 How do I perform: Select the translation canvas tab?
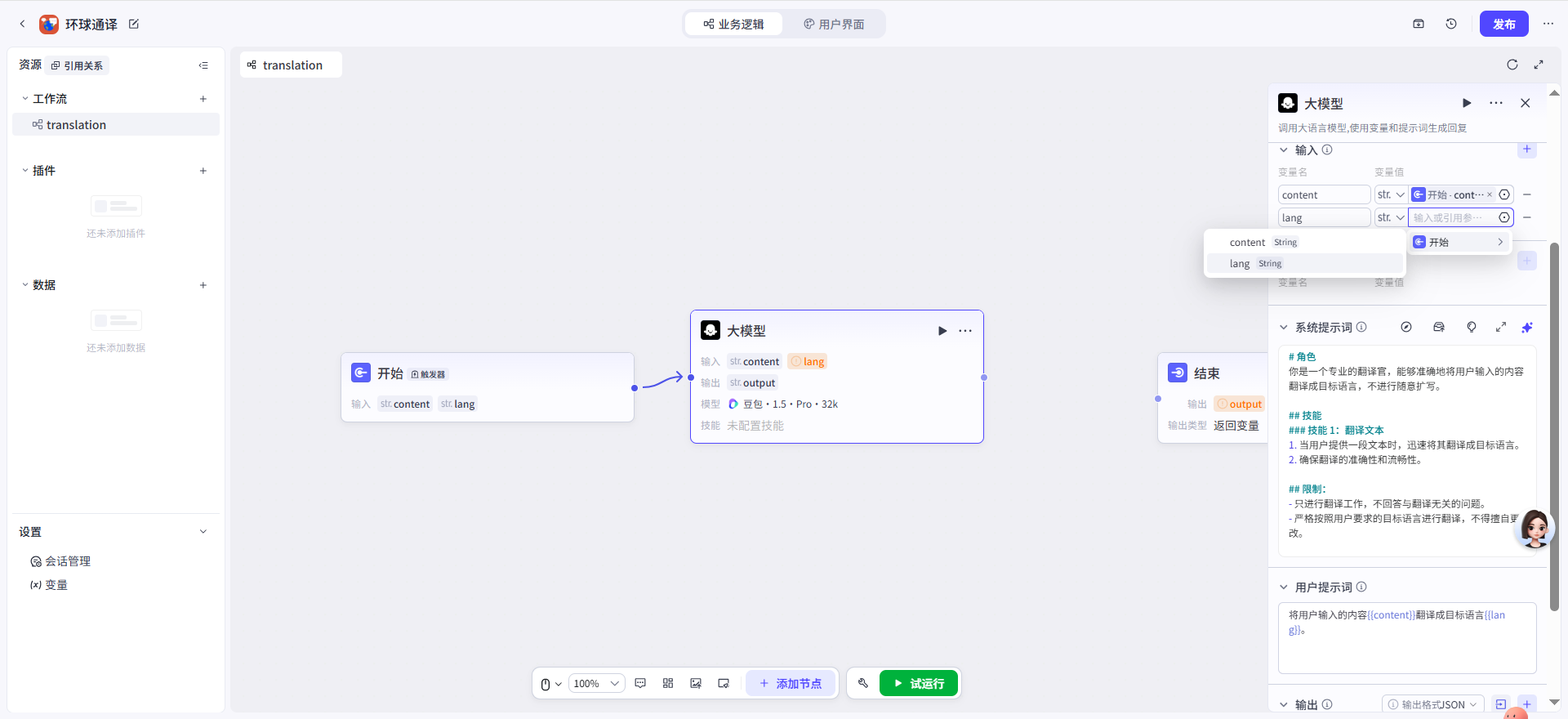click(291, 65)
